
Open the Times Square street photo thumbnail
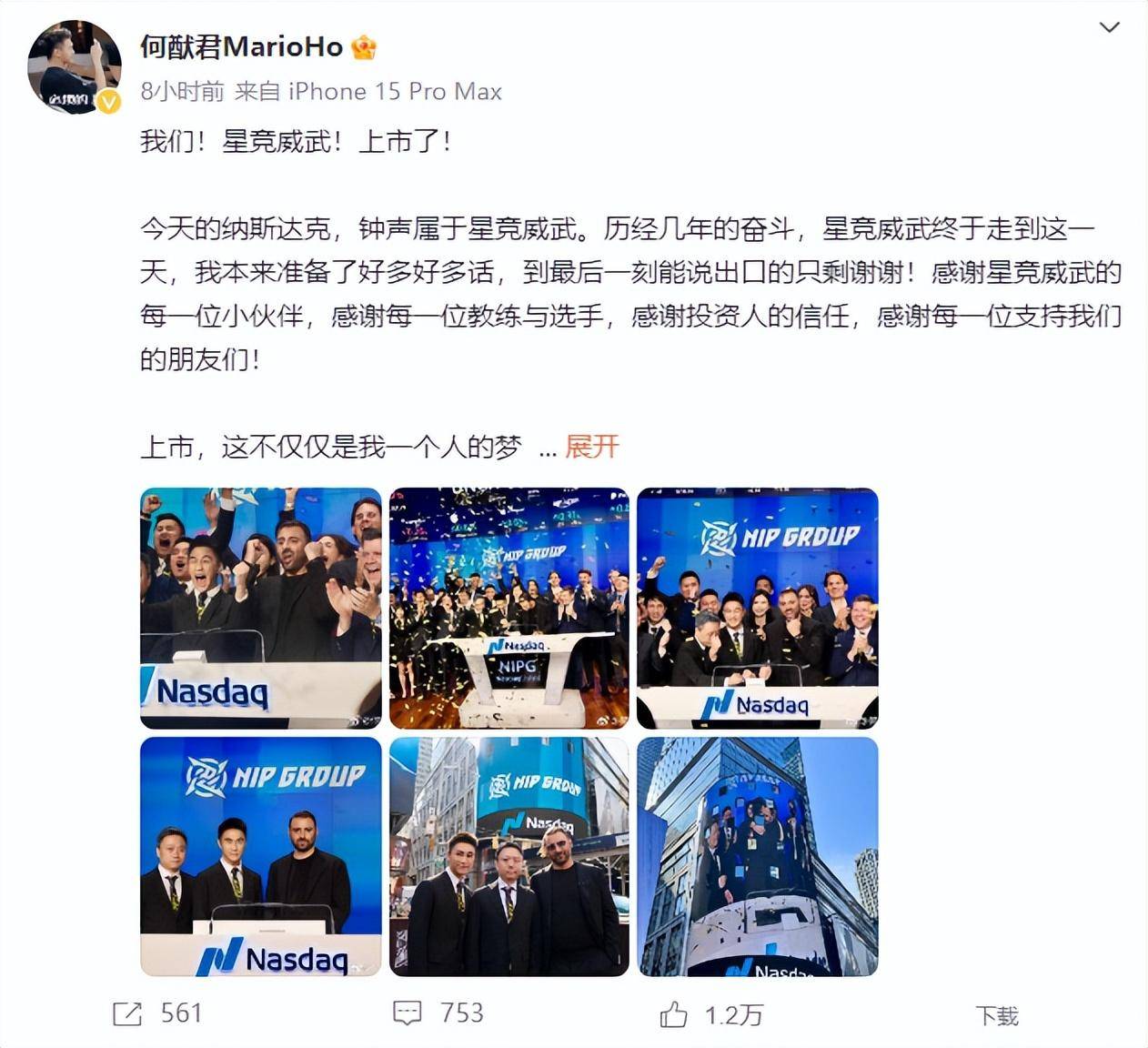[509, 857]
